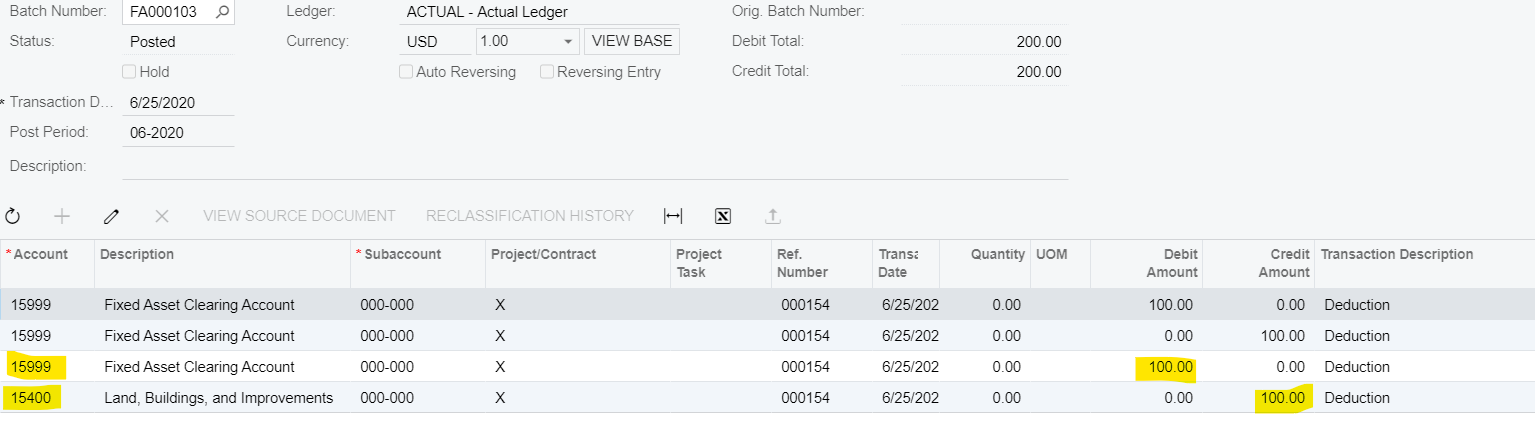Click VIEW SOURCE DOCUMENT button
The image size is (1535, 428).
pyautogui.click(x=299, y=216)
